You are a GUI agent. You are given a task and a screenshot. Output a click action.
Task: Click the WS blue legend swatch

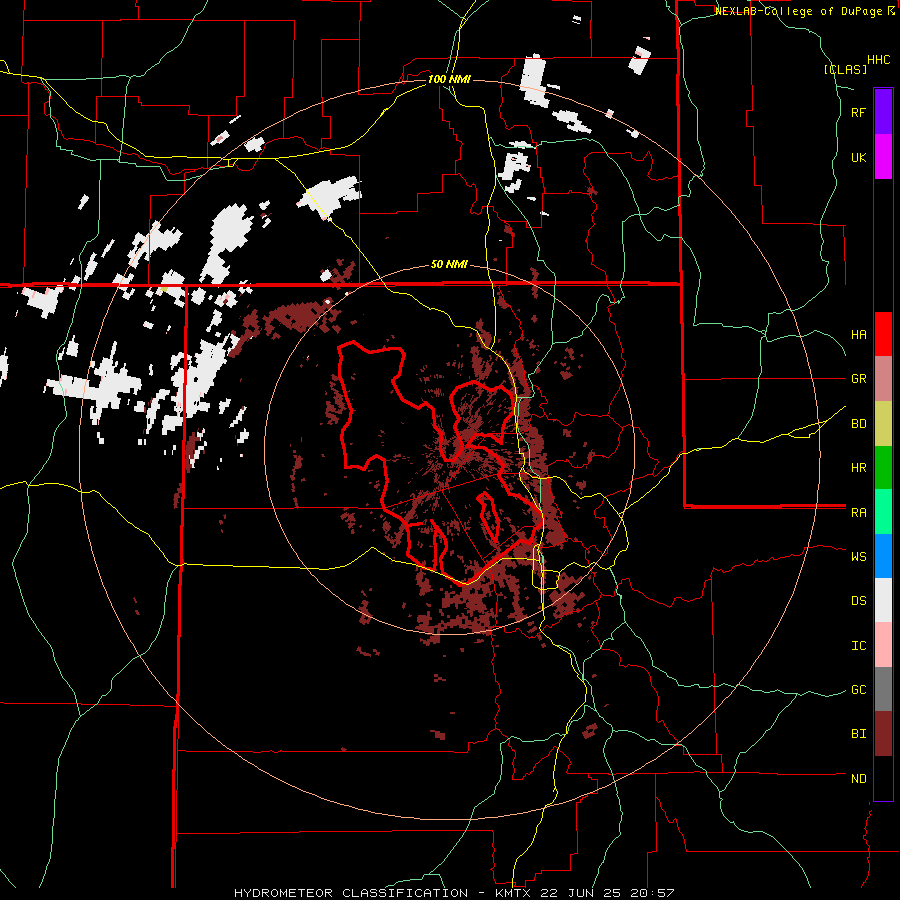(883, 556)
